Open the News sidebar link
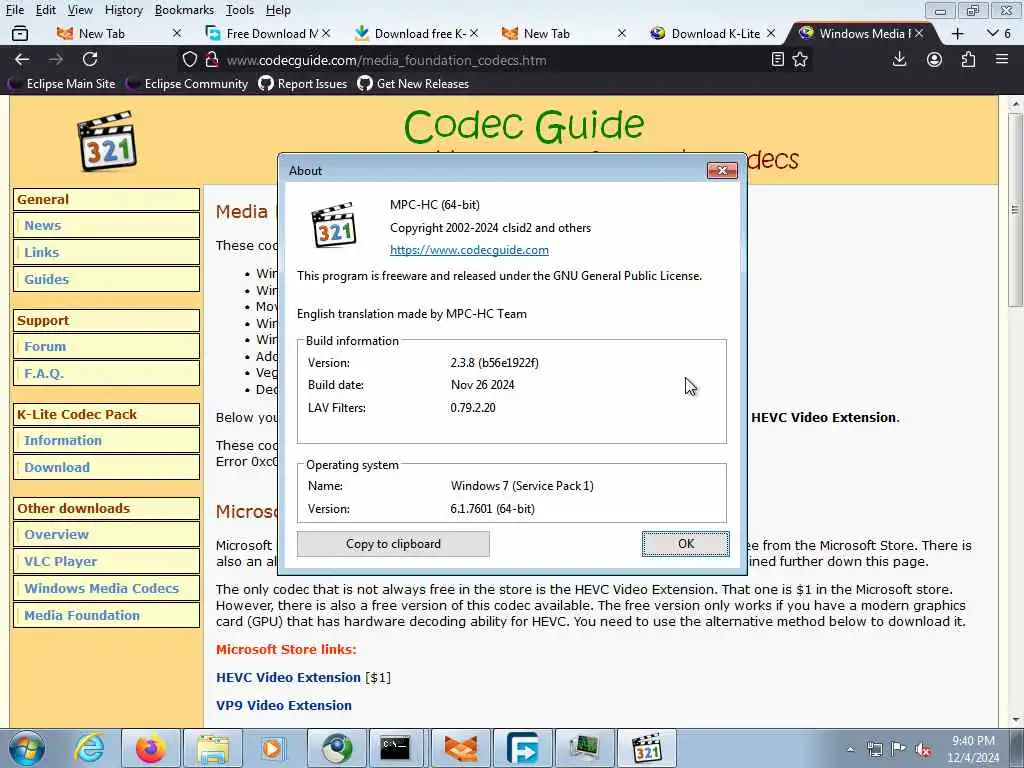 pos(106,225)
